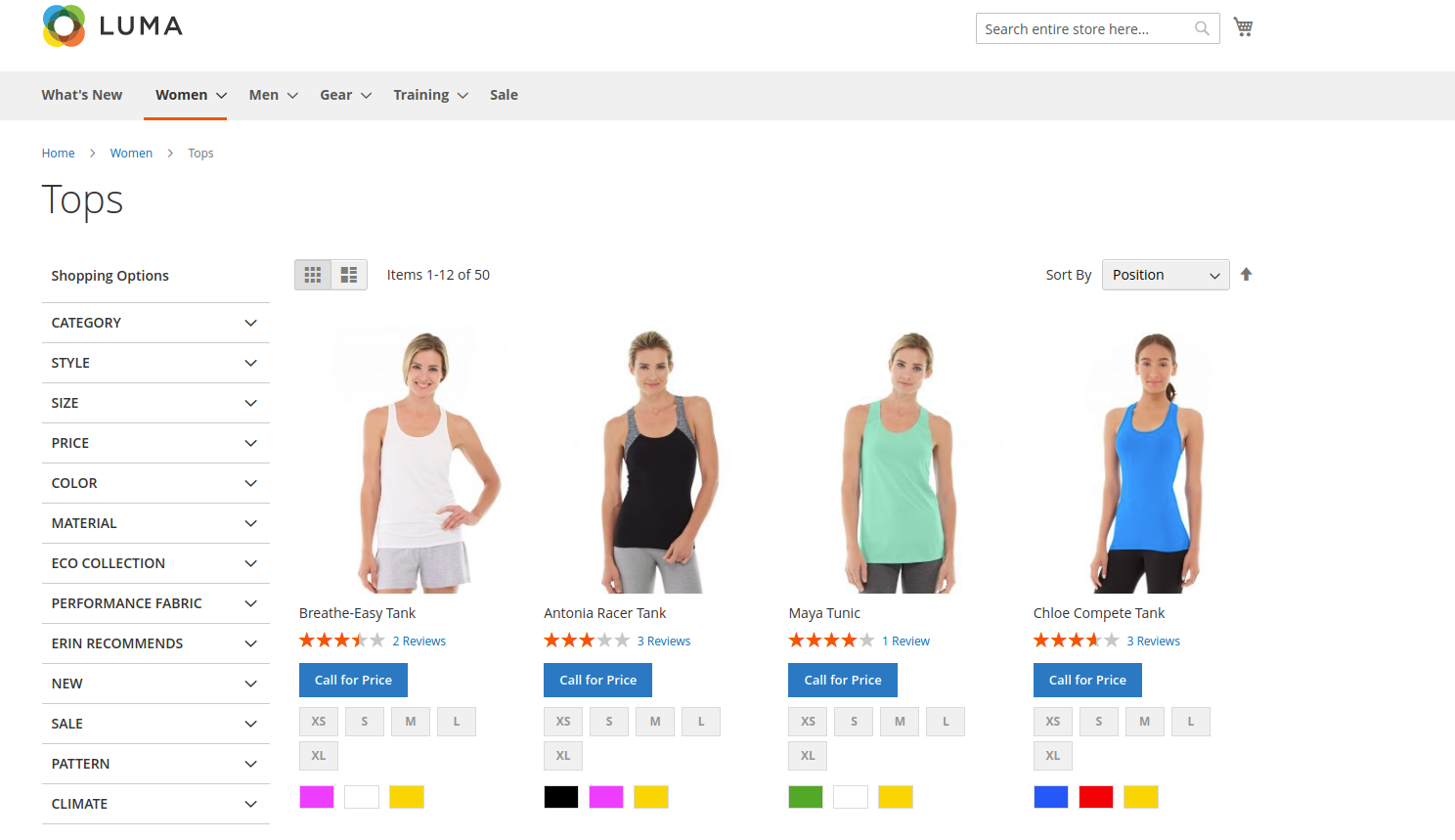Open the shopping cart icon

pyautogui.click(x=1243, y=27)
